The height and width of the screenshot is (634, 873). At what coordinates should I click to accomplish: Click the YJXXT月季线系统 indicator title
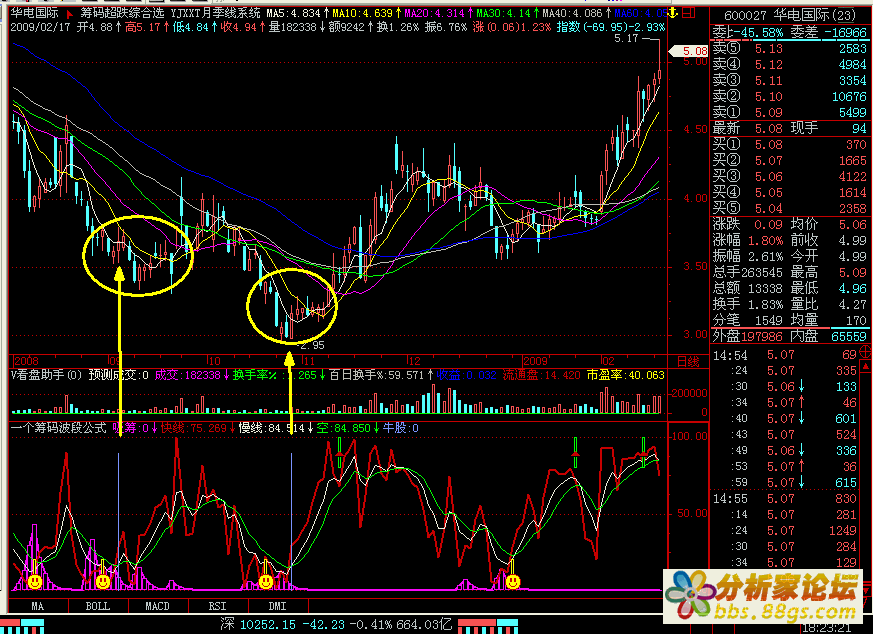[216, 13]
